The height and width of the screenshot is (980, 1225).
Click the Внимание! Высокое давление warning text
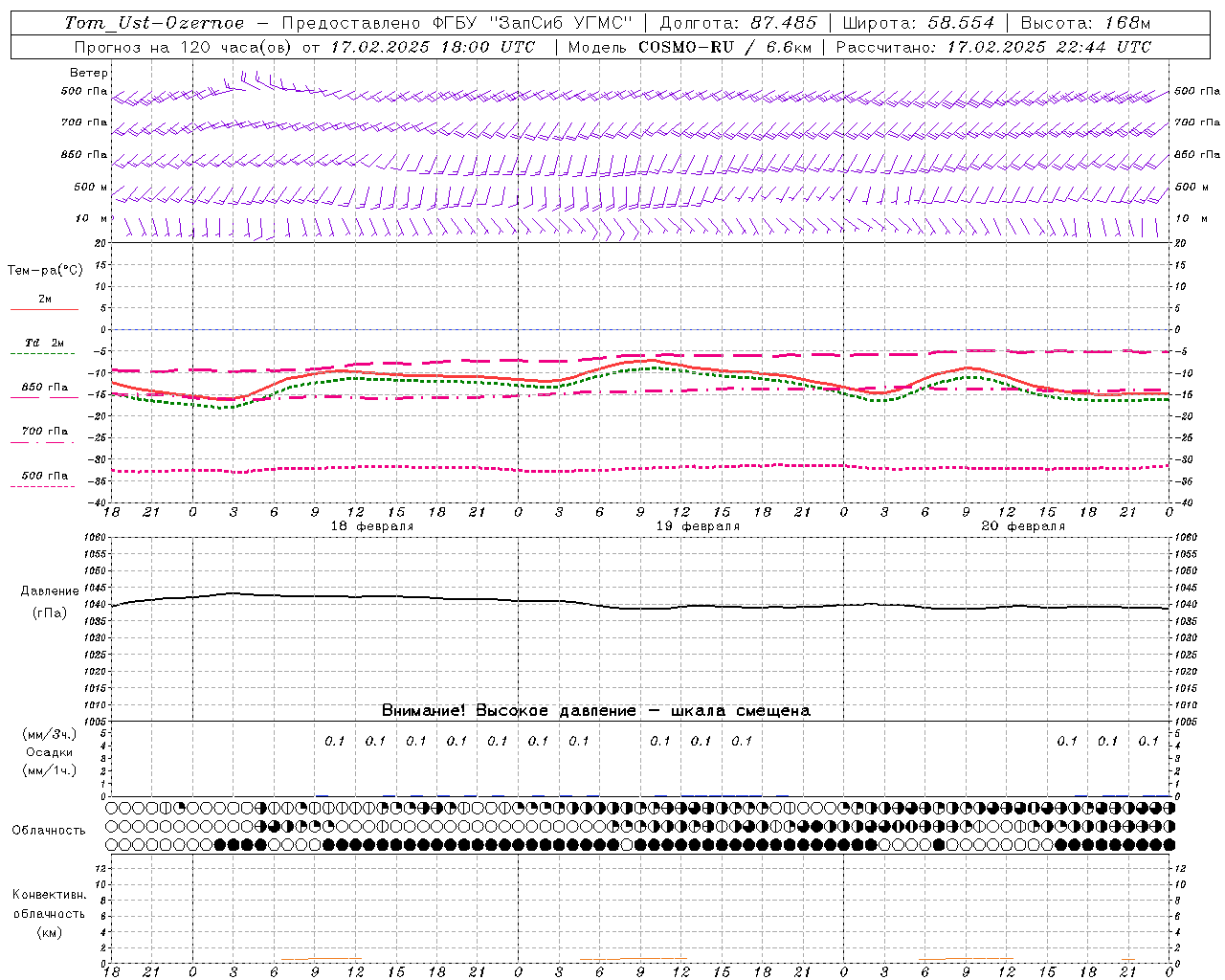596,710
